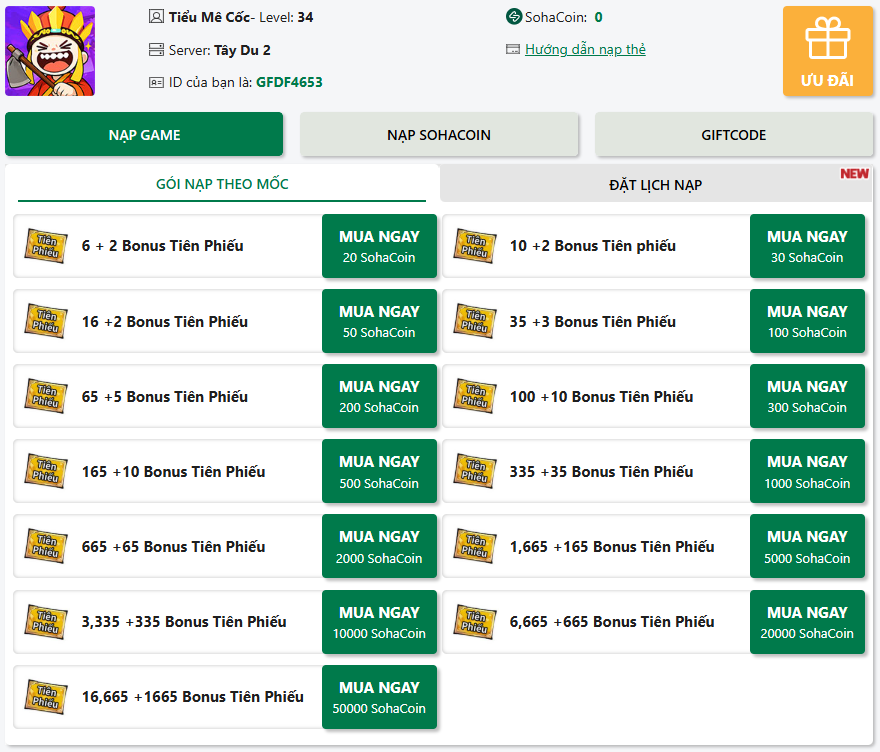Click the ticket icon for 16,665 +1665 Bonus package
The image size is (880, 752).
point(46,696)
